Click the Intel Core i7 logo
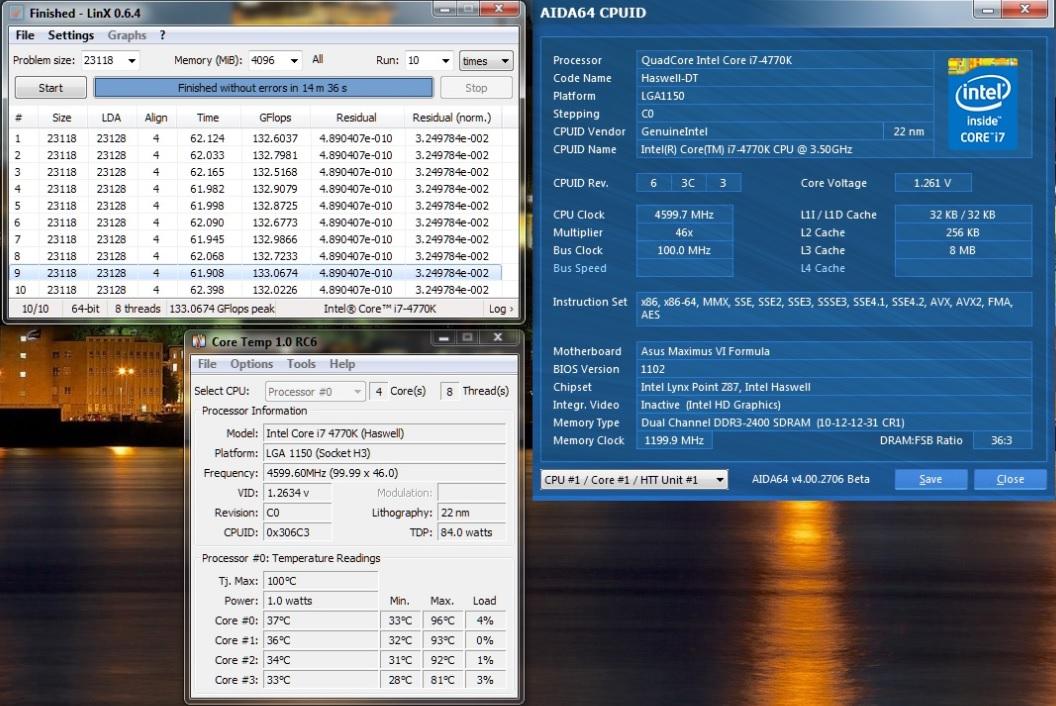This screenshot has height=706, width=1056. (983, 103)
